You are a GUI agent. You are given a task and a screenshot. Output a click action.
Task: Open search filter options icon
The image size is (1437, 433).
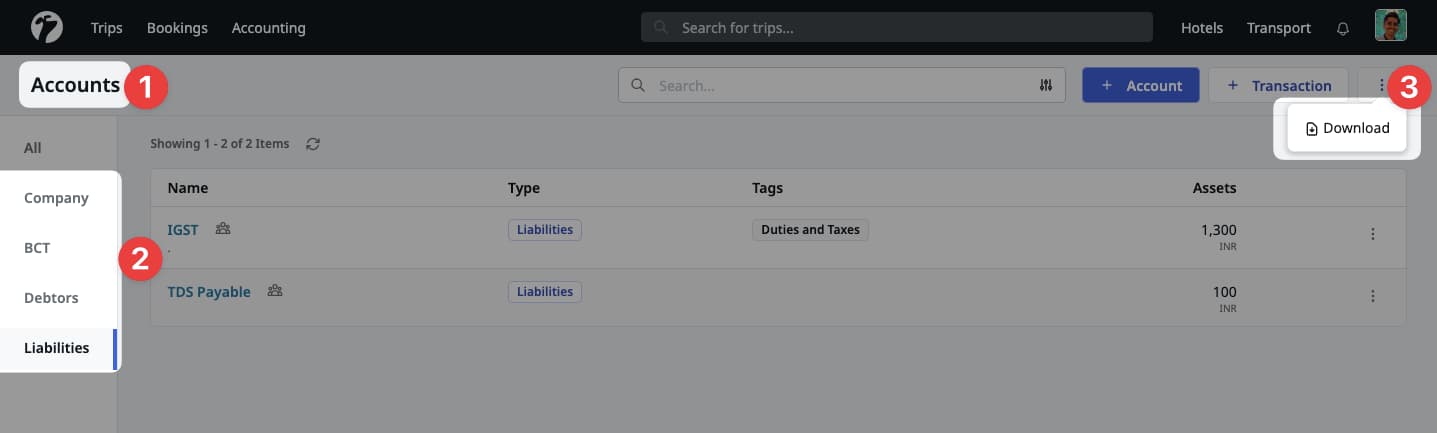(1046, 86)
